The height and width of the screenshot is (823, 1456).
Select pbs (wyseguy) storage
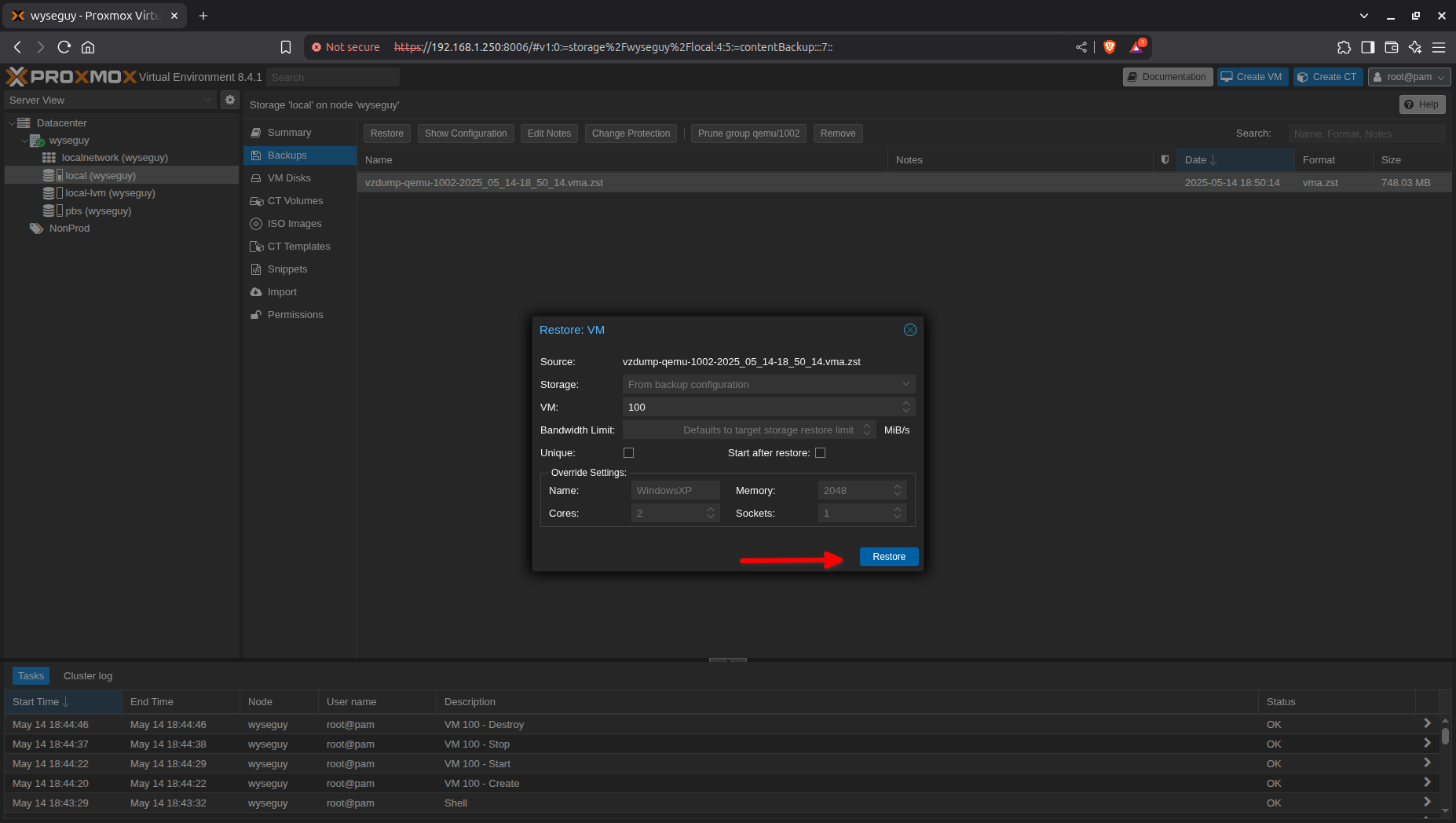(x=98, y=211)
